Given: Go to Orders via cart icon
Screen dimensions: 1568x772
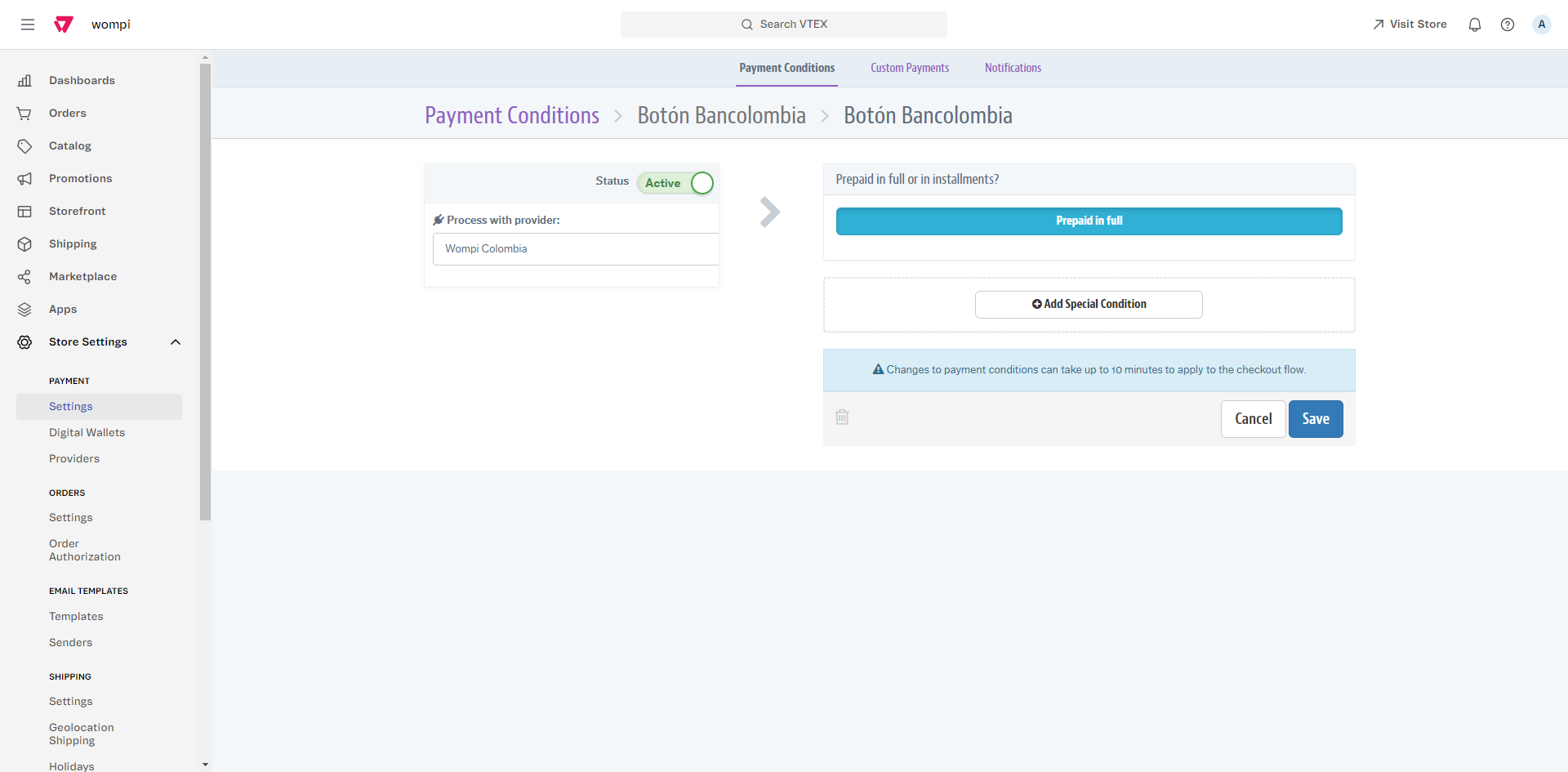Looking at the screenshot, I should click(x=24, y=114).
